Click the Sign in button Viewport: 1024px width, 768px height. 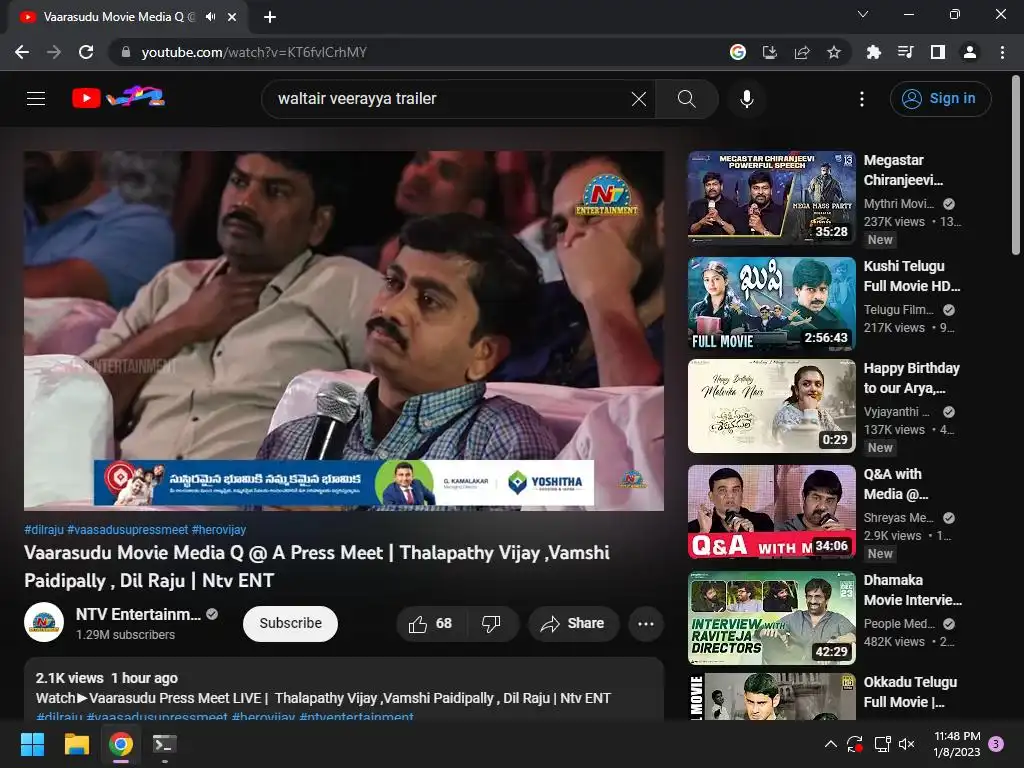pyautogui.click(x=940, y=99)
